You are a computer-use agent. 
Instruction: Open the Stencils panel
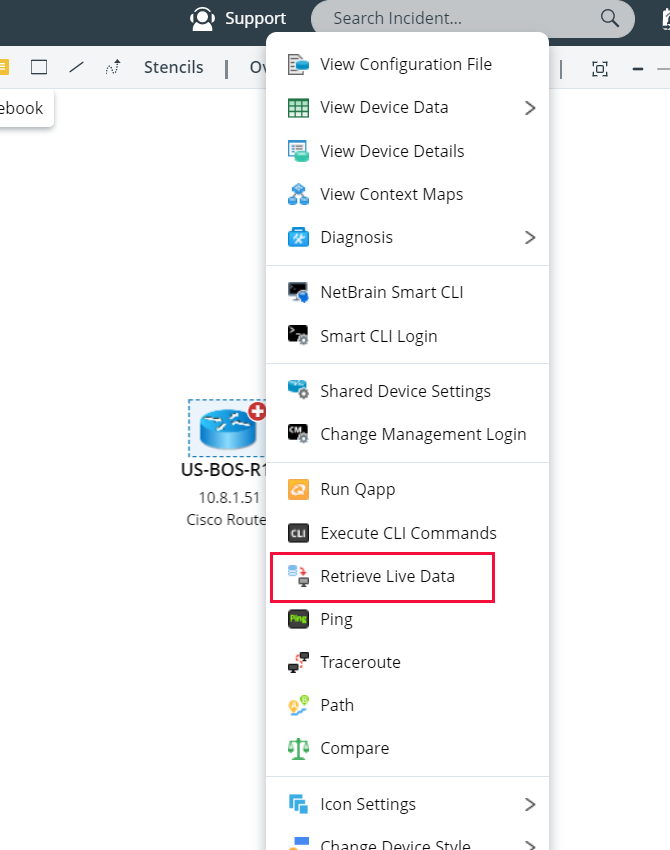[173, 67]
